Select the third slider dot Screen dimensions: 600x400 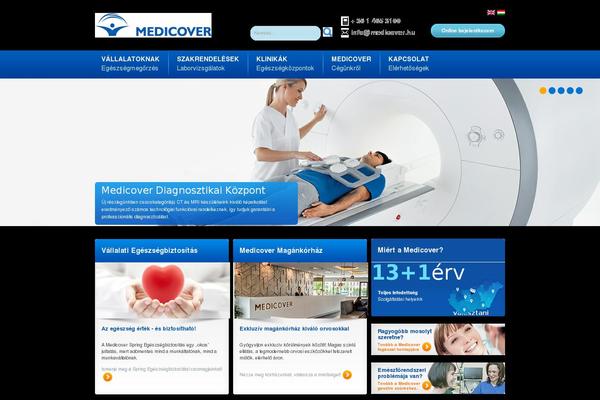point(561,91)
